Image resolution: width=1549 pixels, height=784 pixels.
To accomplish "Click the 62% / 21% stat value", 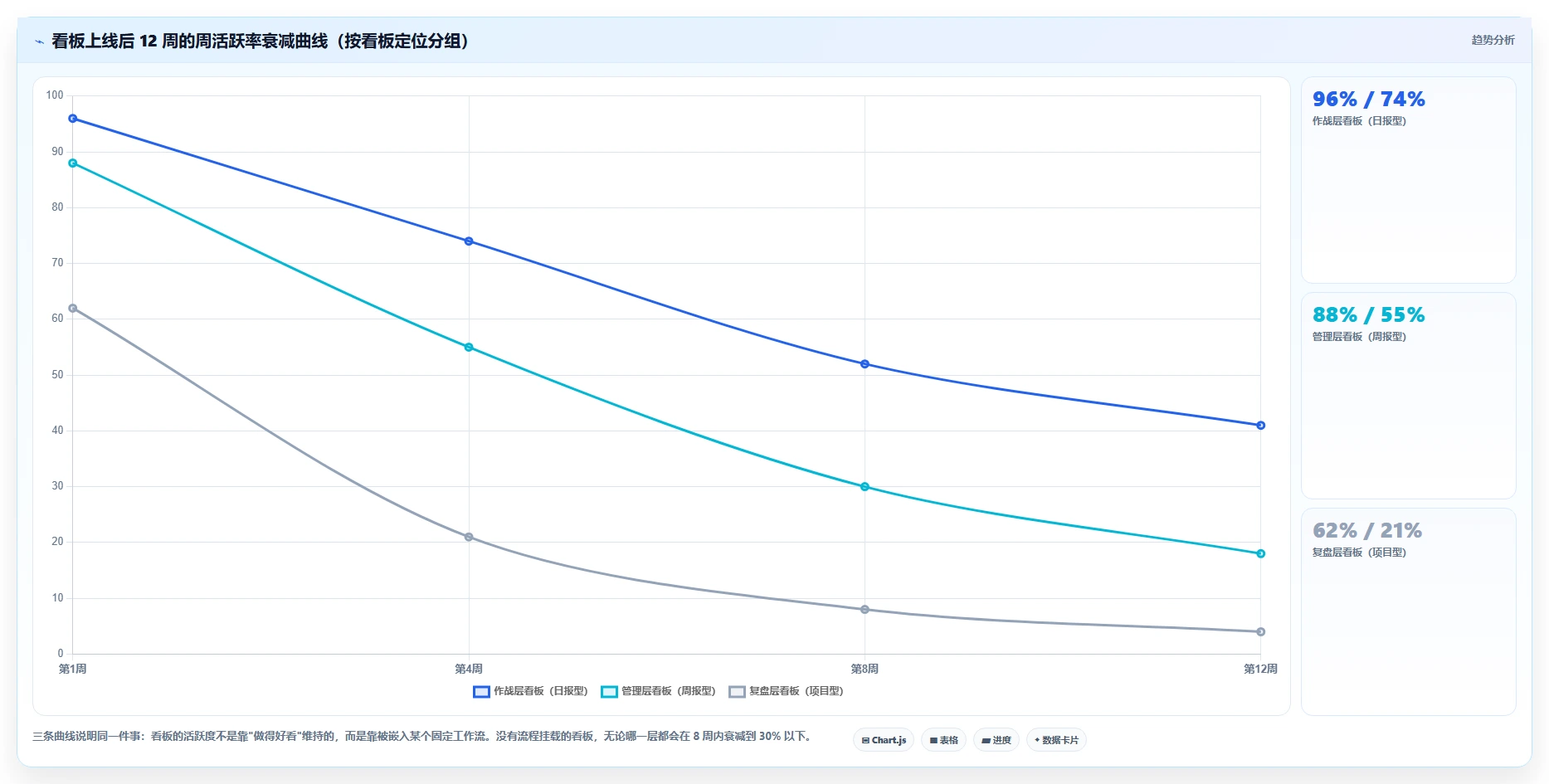I will point(1366,531).
